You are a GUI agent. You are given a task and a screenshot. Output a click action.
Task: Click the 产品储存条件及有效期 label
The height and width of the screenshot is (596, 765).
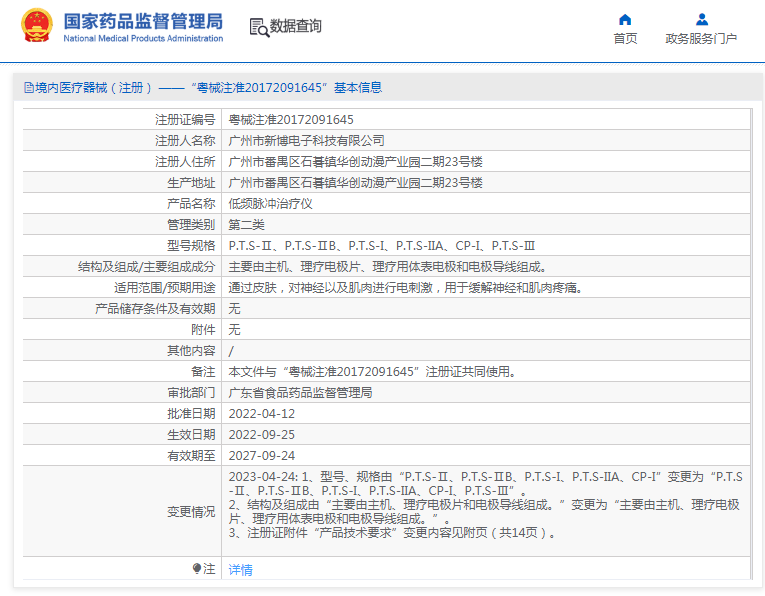point(155,308)
